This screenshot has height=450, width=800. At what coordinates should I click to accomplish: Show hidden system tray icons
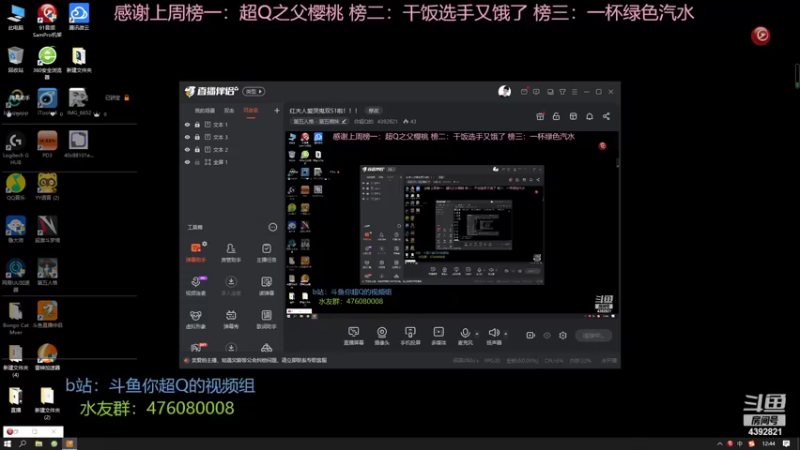coord(719,444)
